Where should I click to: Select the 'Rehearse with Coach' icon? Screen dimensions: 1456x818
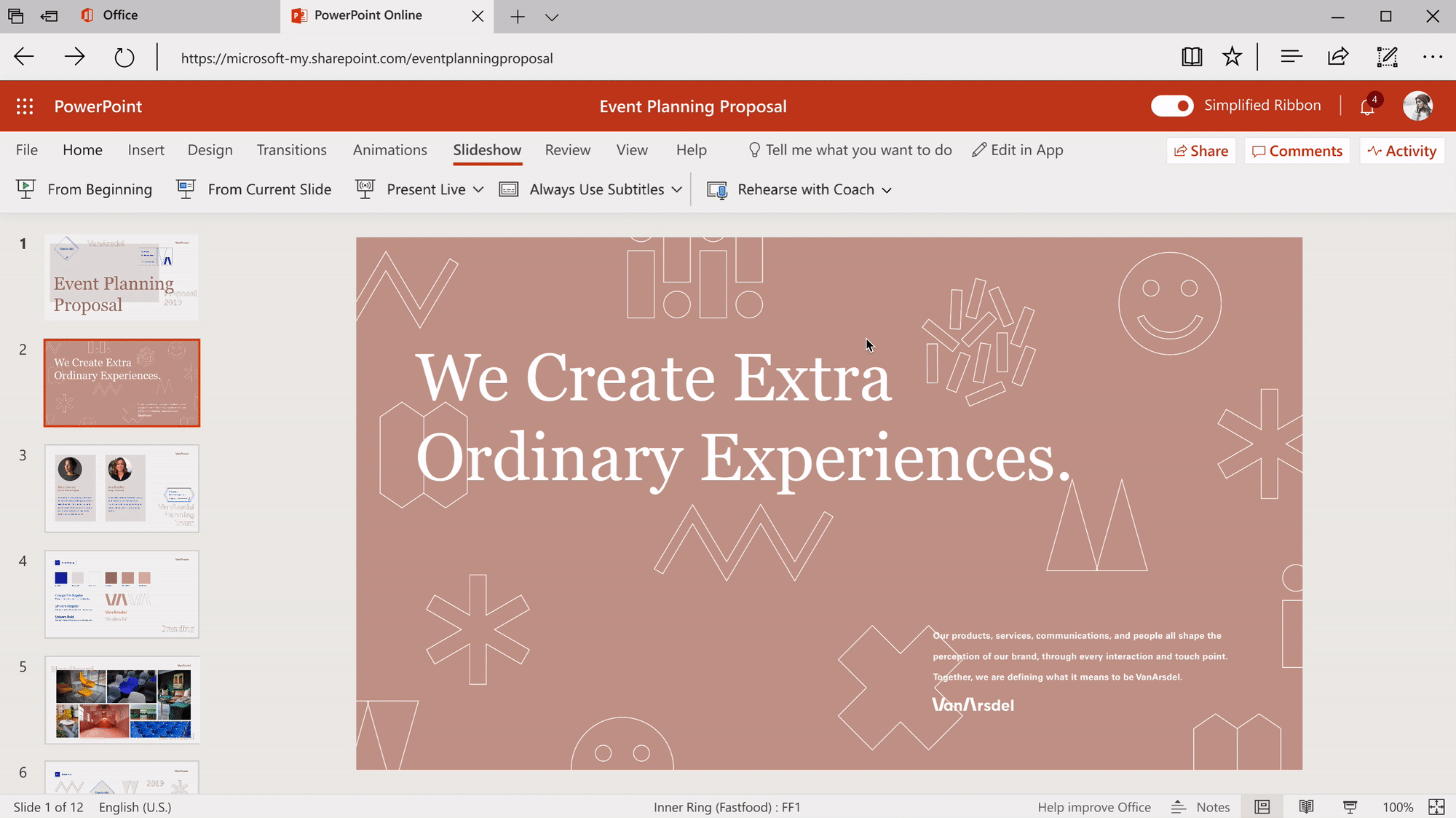coord(719,189)
